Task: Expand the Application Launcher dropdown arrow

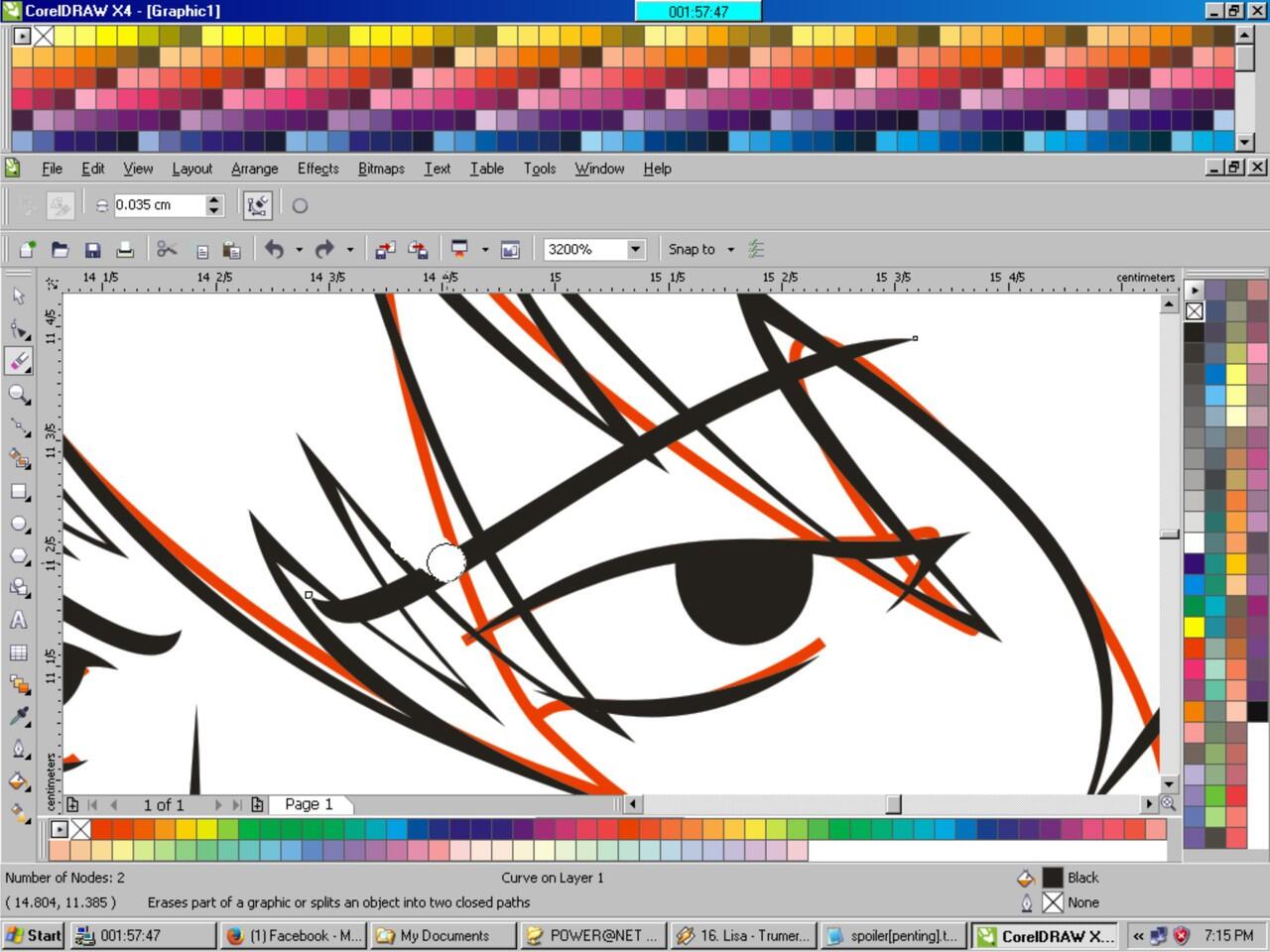Action: [485, 250]
